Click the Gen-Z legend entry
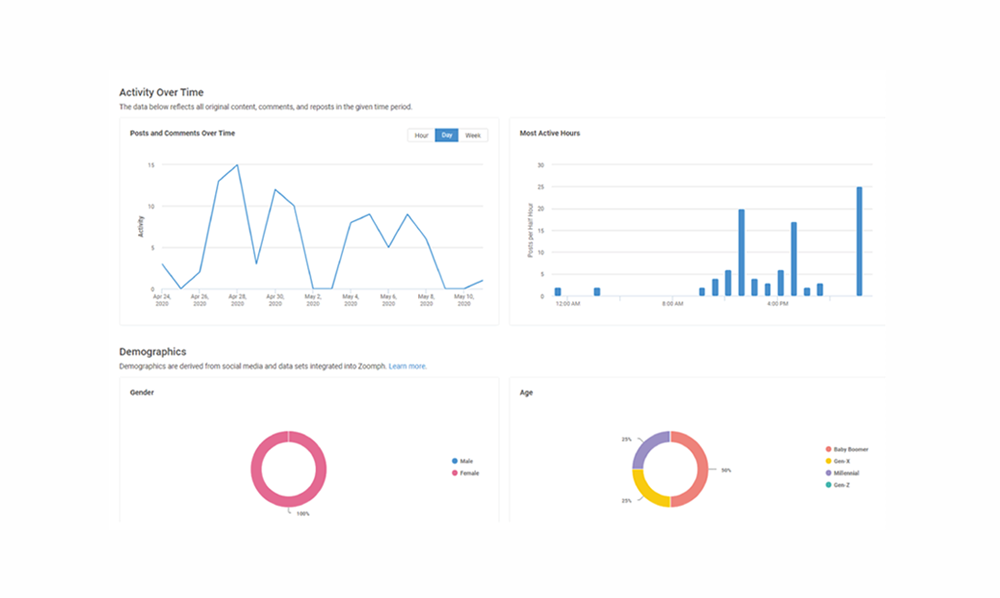The height and width of the screenshot is (598, 1000). coord(841,485)
